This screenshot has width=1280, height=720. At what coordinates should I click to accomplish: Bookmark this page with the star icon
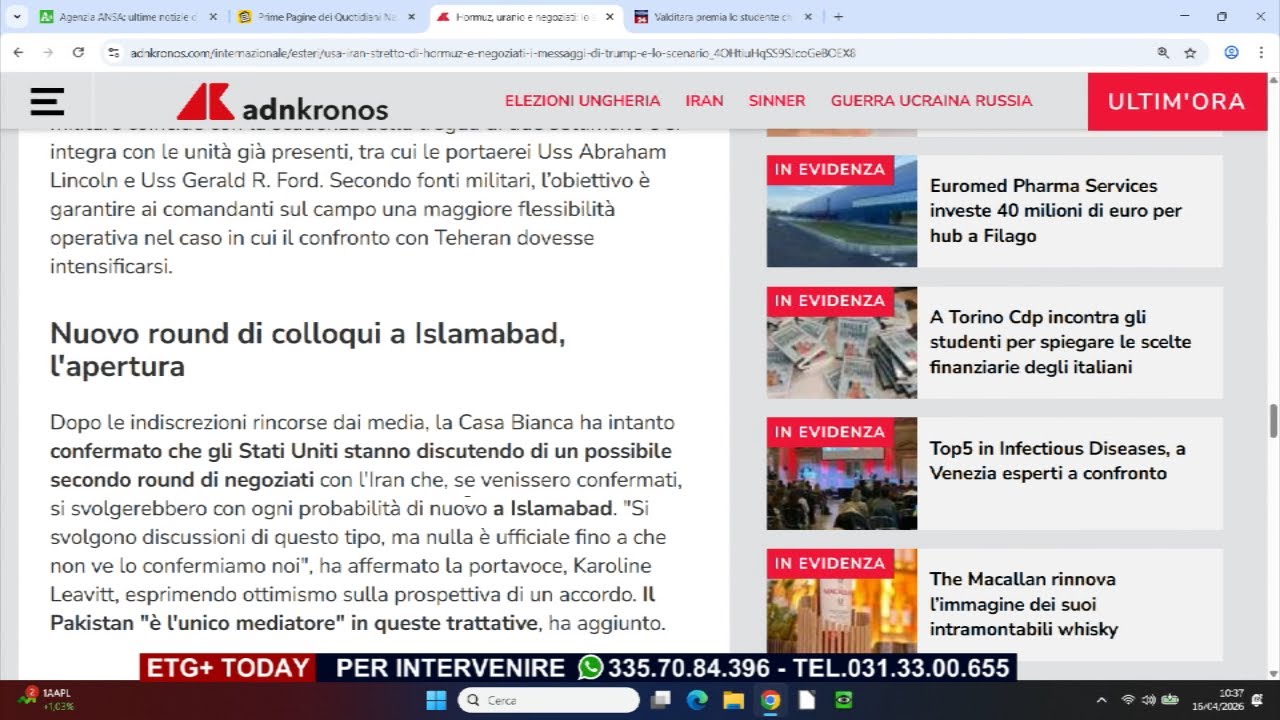coord(1187,52)
